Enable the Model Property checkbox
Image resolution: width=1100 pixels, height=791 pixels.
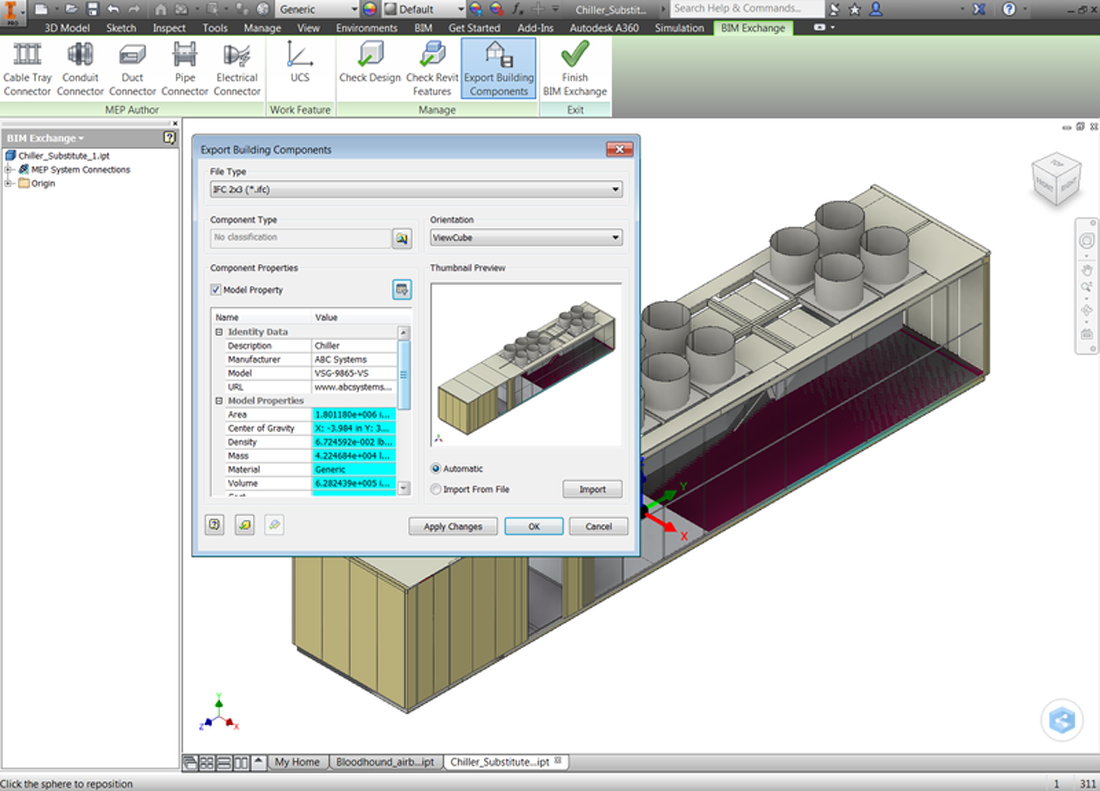coord(215,290)
